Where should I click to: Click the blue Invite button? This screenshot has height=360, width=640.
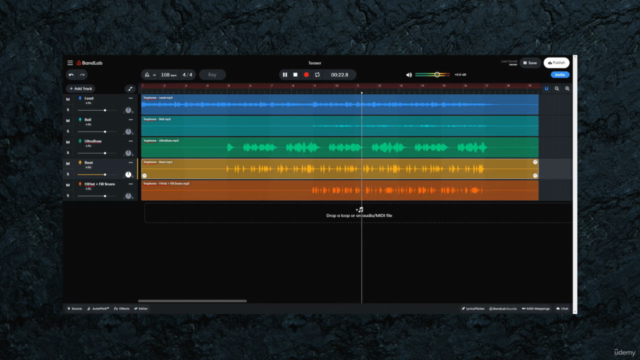click(x=560, y=75)
